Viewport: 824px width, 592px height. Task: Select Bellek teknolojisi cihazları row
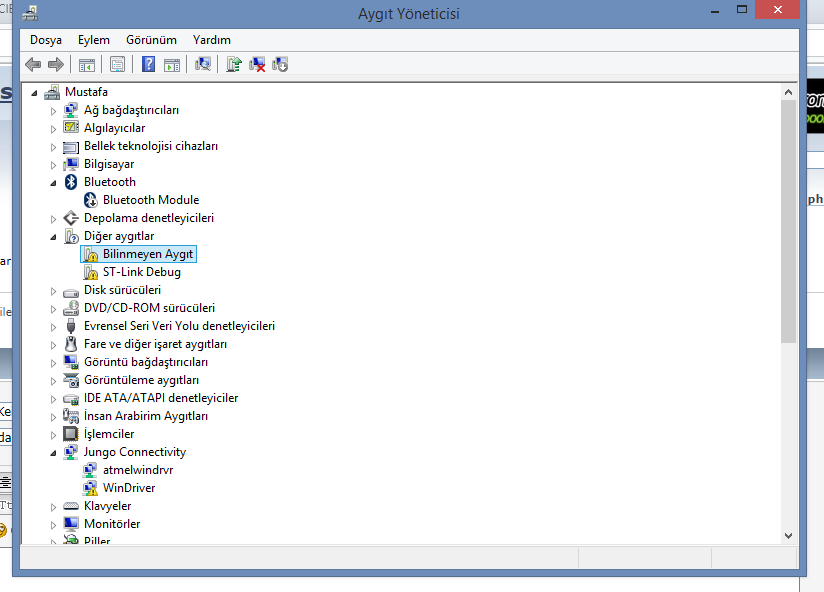pos(151,146)
